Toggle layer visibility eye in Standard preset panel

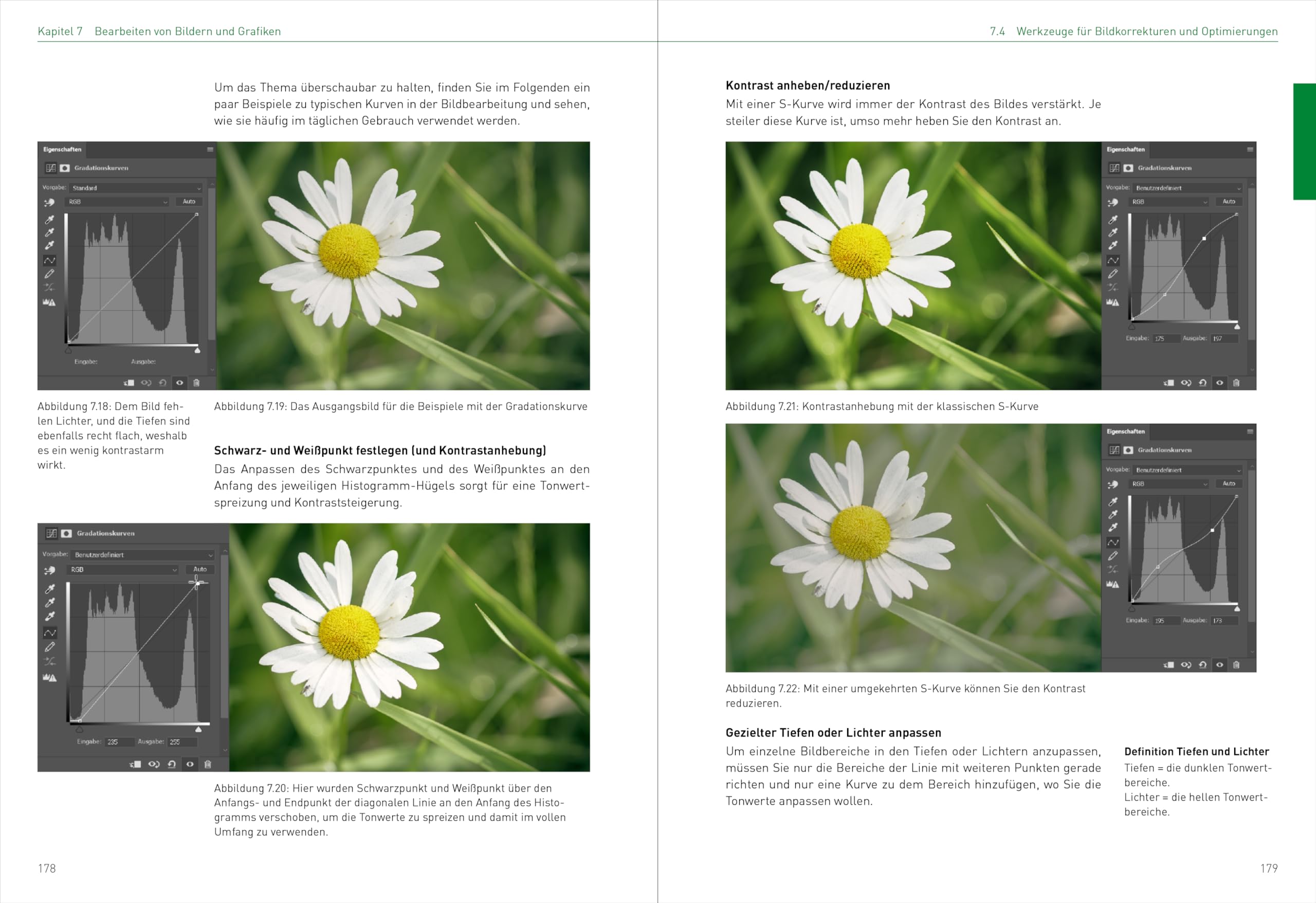coord(179,383)
